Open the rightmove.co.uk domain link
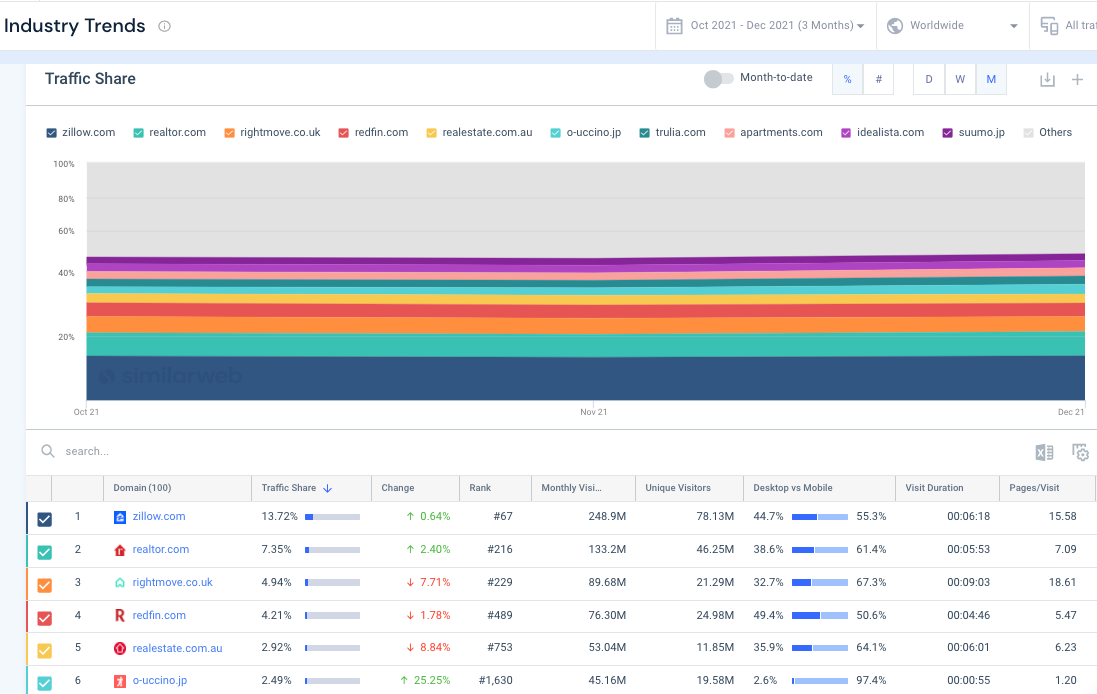 tap(173, 582)
